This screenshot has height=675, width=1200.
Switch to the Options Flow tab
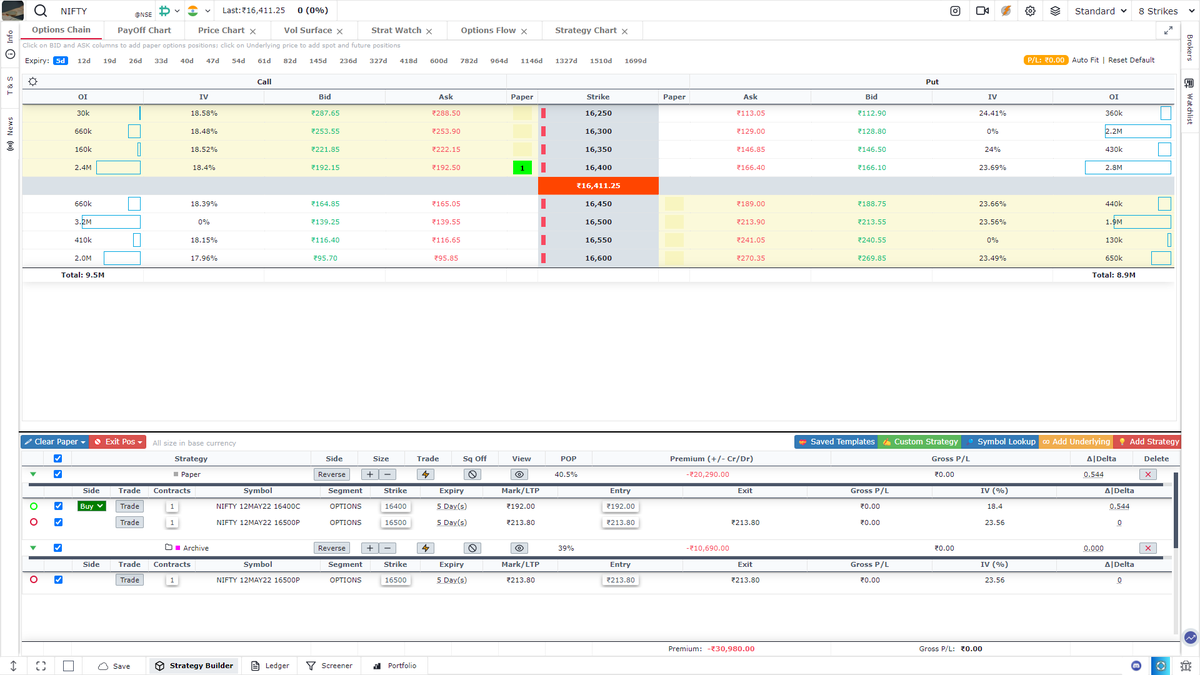(488, 30)
